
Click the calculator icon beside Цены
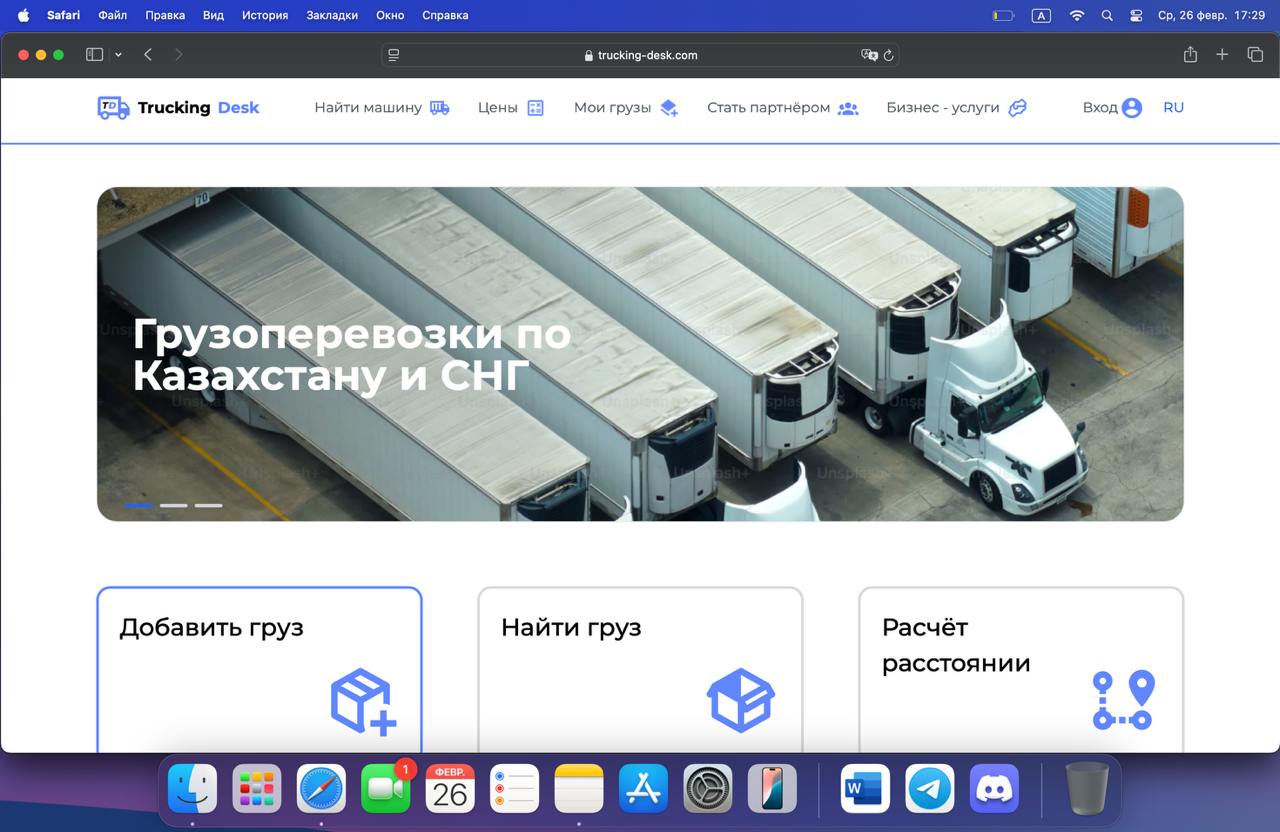tap(536, 106)
